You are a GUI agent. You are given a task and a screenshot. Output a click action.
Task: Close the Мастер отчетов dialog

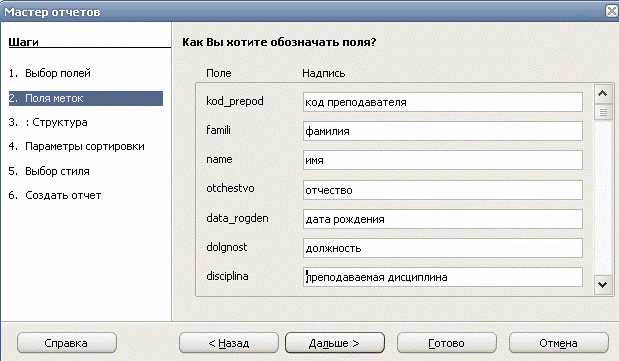612,11
